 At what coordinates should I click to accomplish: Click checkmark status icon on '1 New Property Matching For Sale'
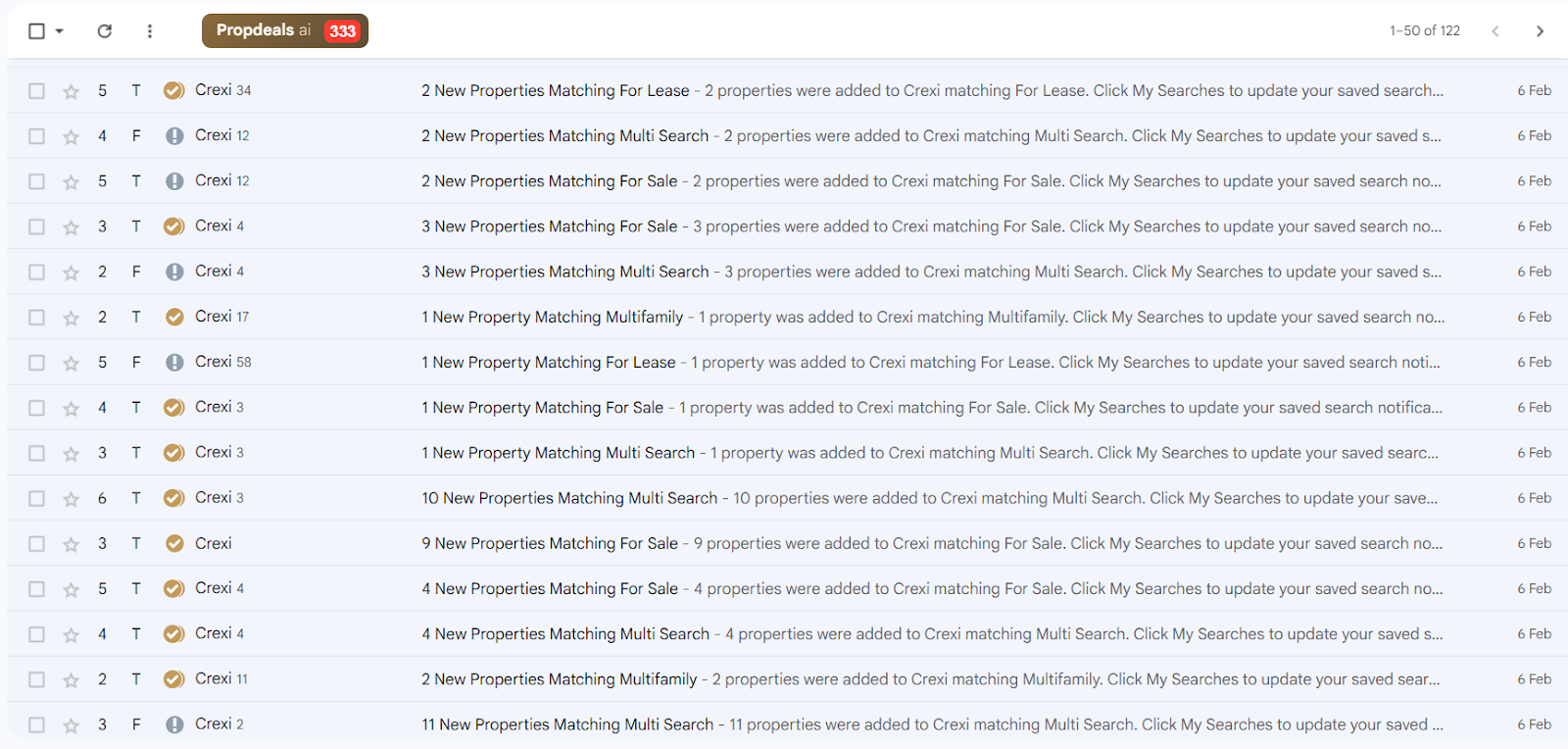[x=174, y=407]
